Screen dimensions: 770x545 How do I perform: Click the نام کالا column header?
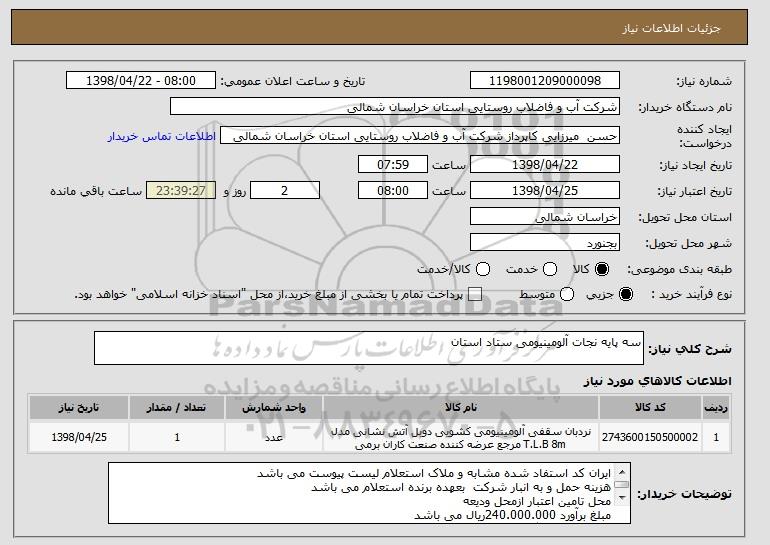point(461,408)
